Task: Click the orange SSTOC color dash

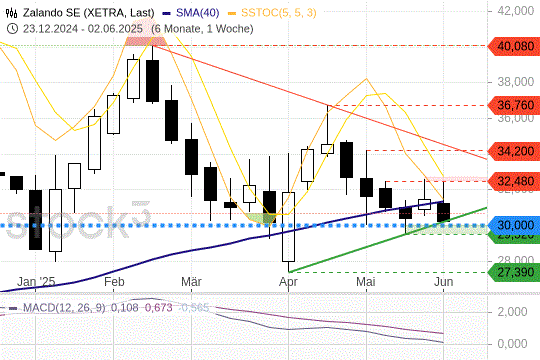Action: (232, 13)
